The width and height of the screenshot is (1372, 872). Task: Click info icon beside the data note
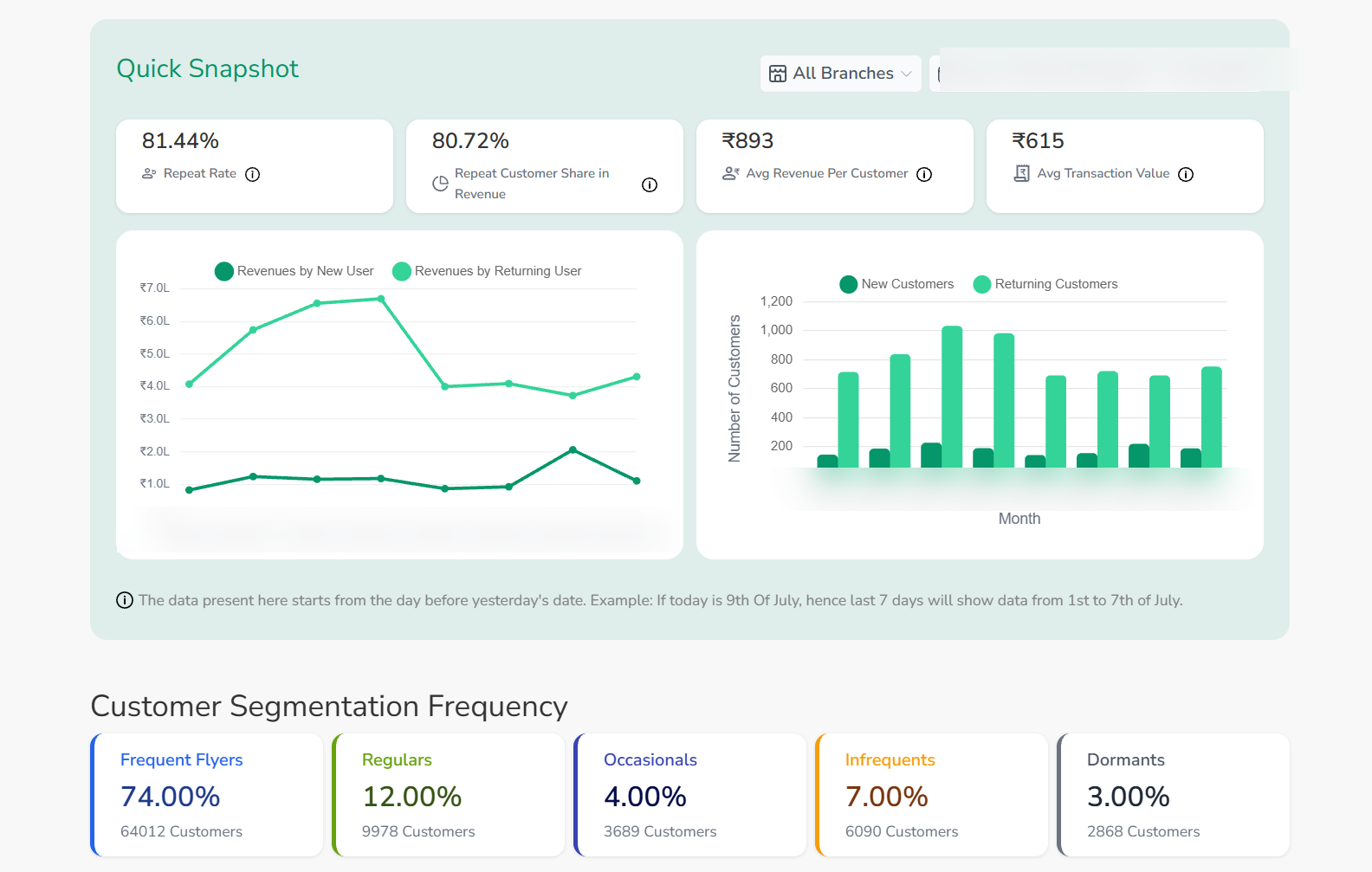coord(125,600)
